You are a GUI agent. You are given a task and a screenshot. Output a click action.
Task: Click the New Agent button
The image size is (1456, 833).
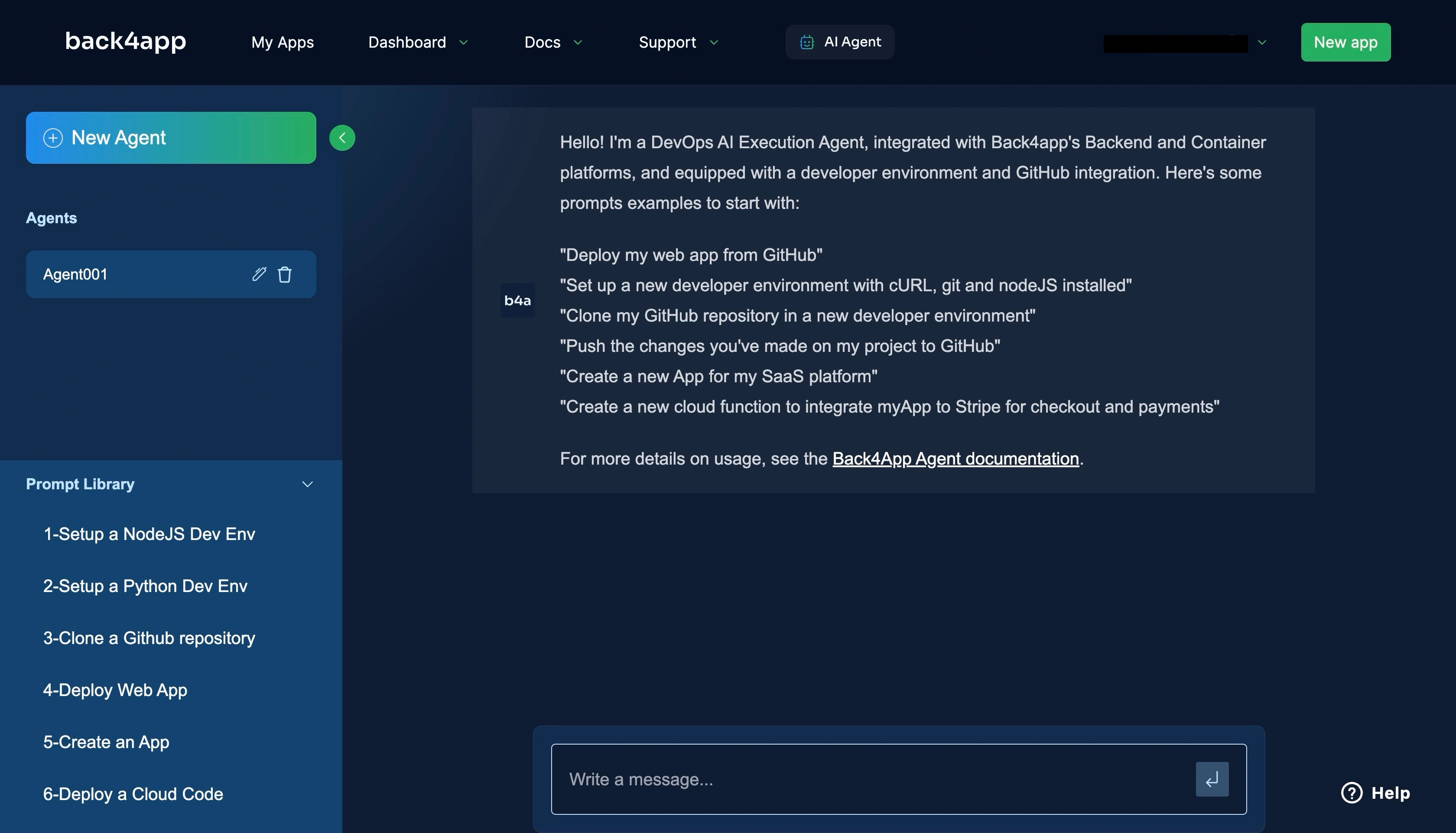pos(171,137)
